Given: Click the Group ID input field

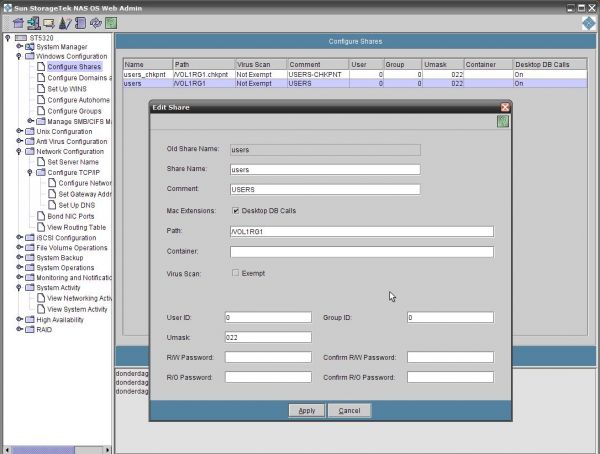Looking at the screenshot, I should [x=450, y=317].
